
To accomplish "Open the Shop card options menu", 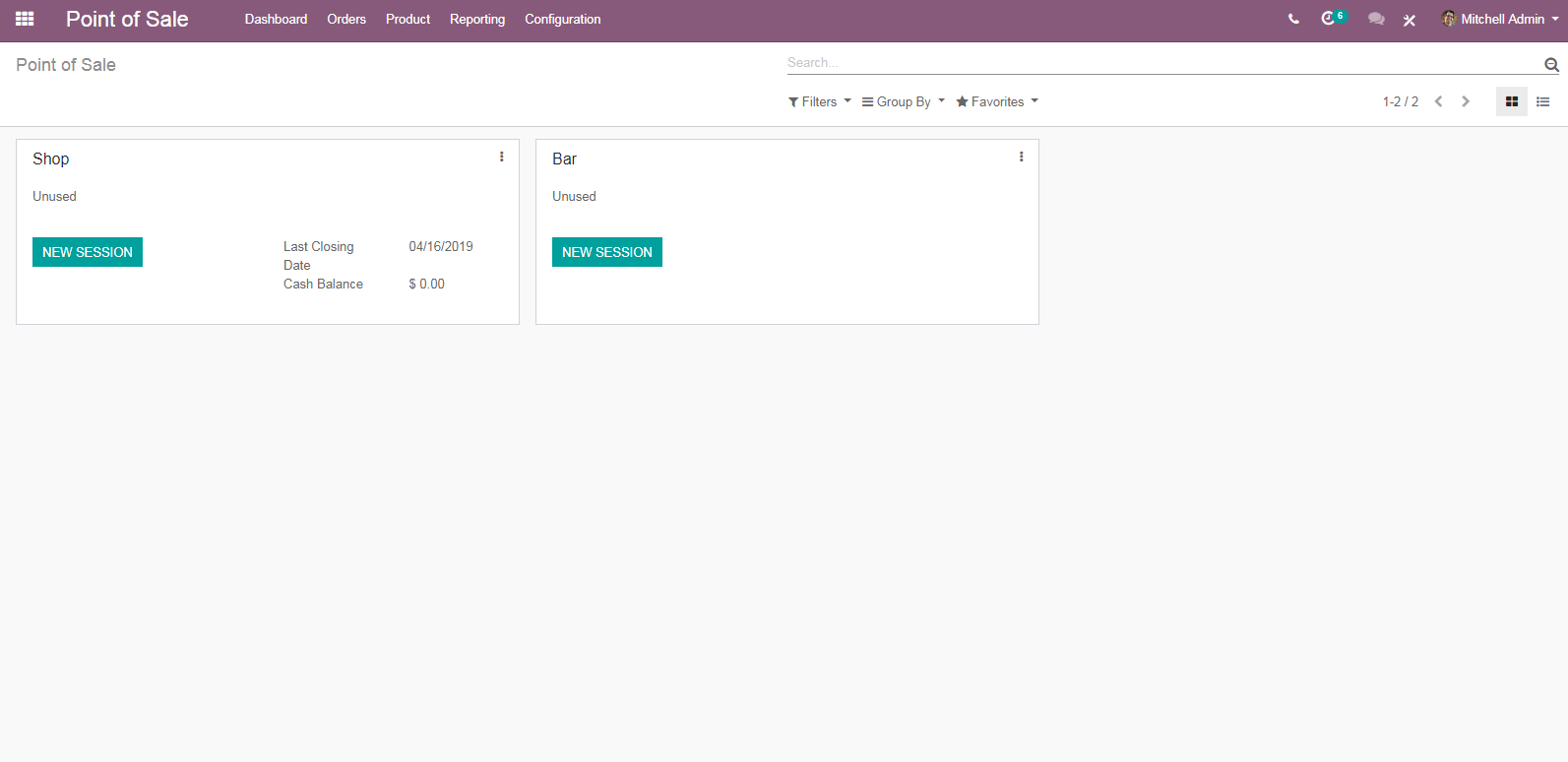I will pyautogui.click(x=502, y=157).
